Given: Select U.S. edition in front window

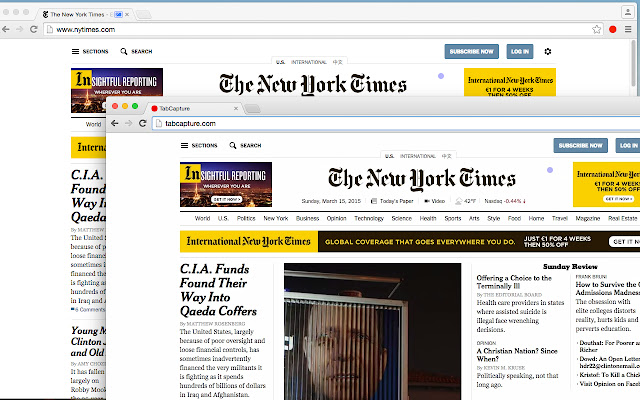Looking at the screenshot, I should 389,156.
